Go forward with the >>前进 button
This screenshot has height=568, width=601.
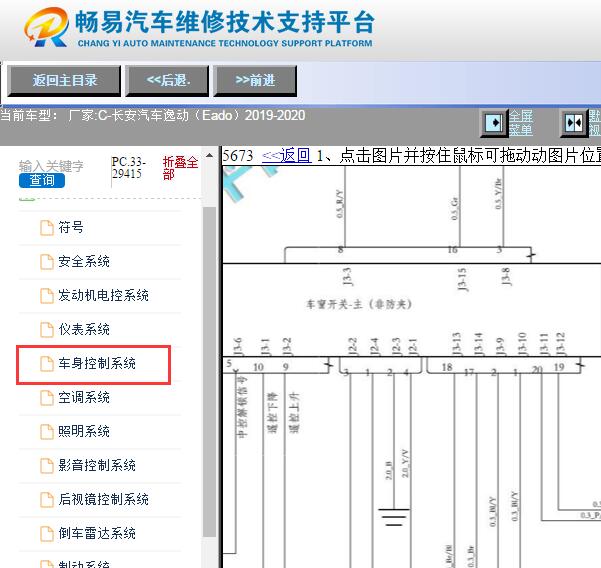[x=255, y=80]
